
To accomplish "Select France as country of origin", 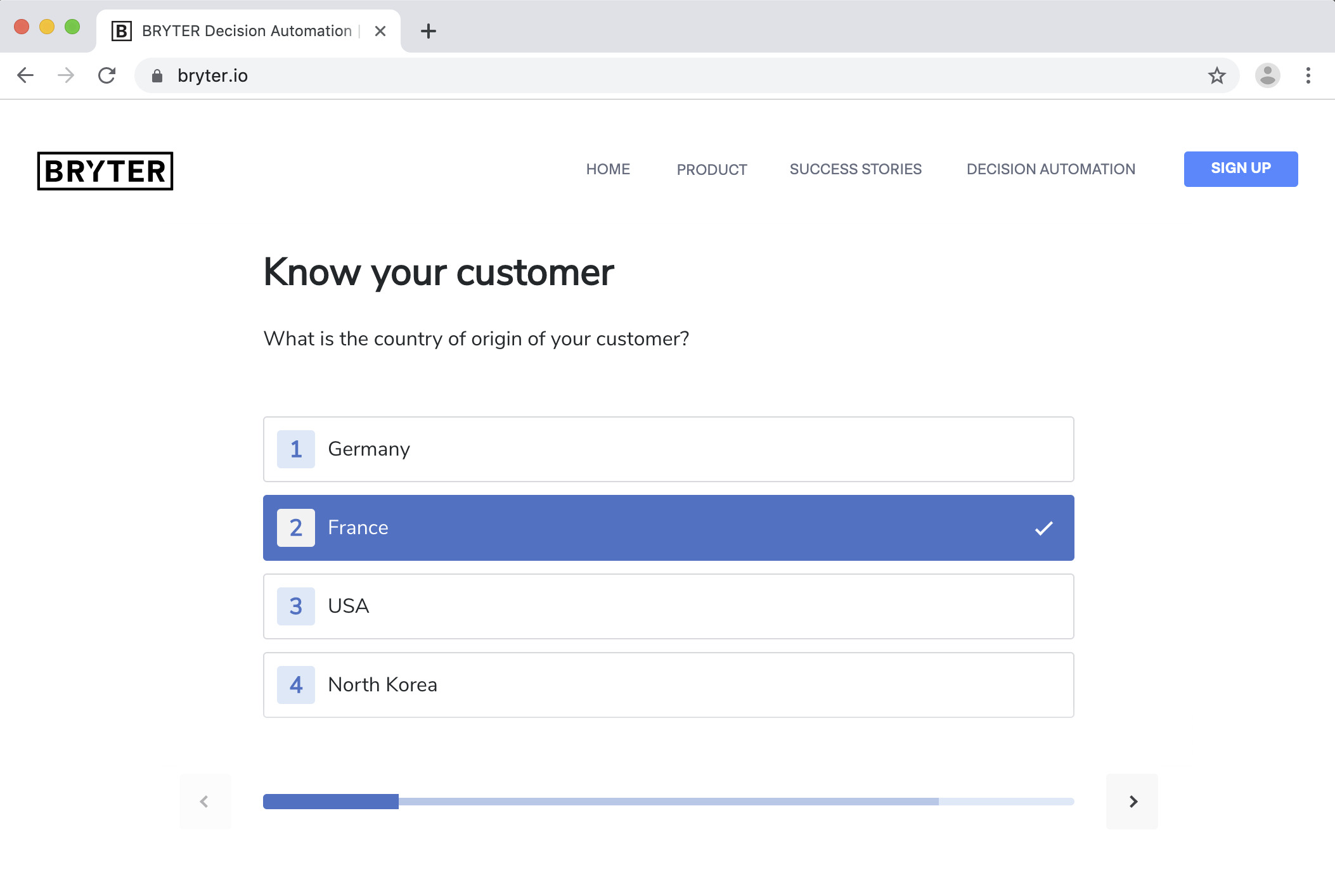I will point(669,528).
